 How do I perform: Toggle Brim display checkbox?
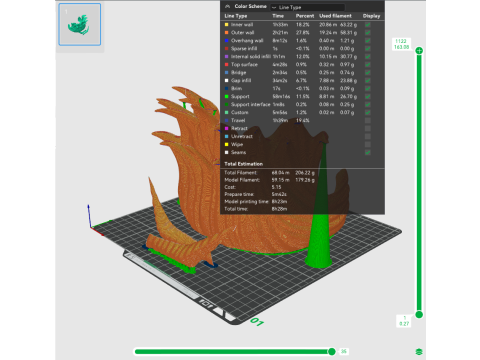point(368,89)
